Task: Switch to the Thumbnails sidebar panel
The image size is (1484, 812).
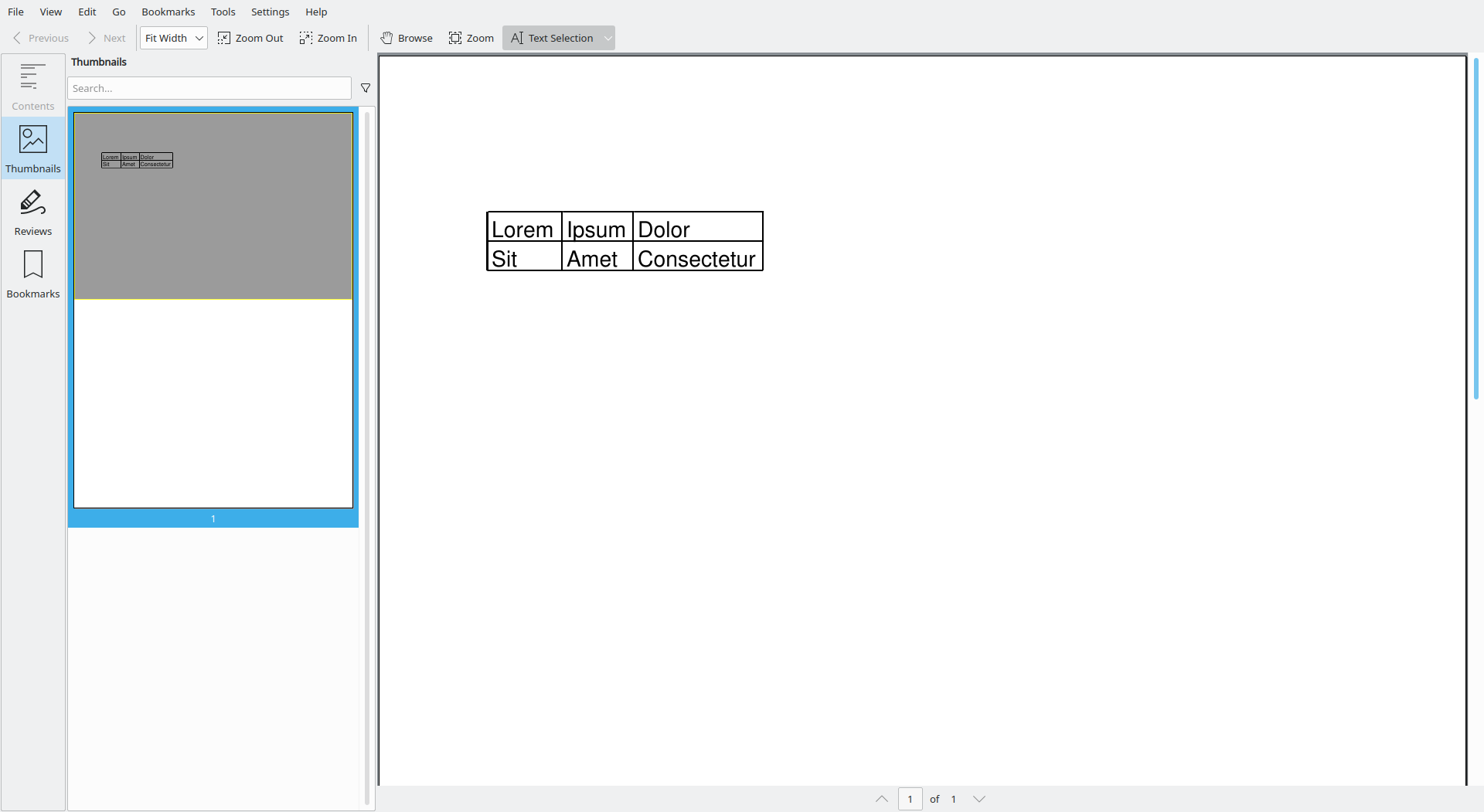Action: pyautogui.click(x=33, y=148)
